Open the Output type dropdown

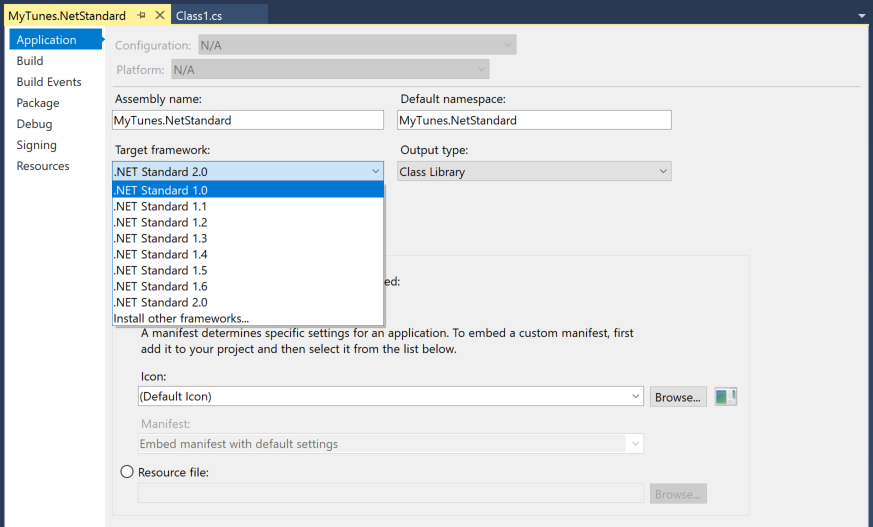534,171
